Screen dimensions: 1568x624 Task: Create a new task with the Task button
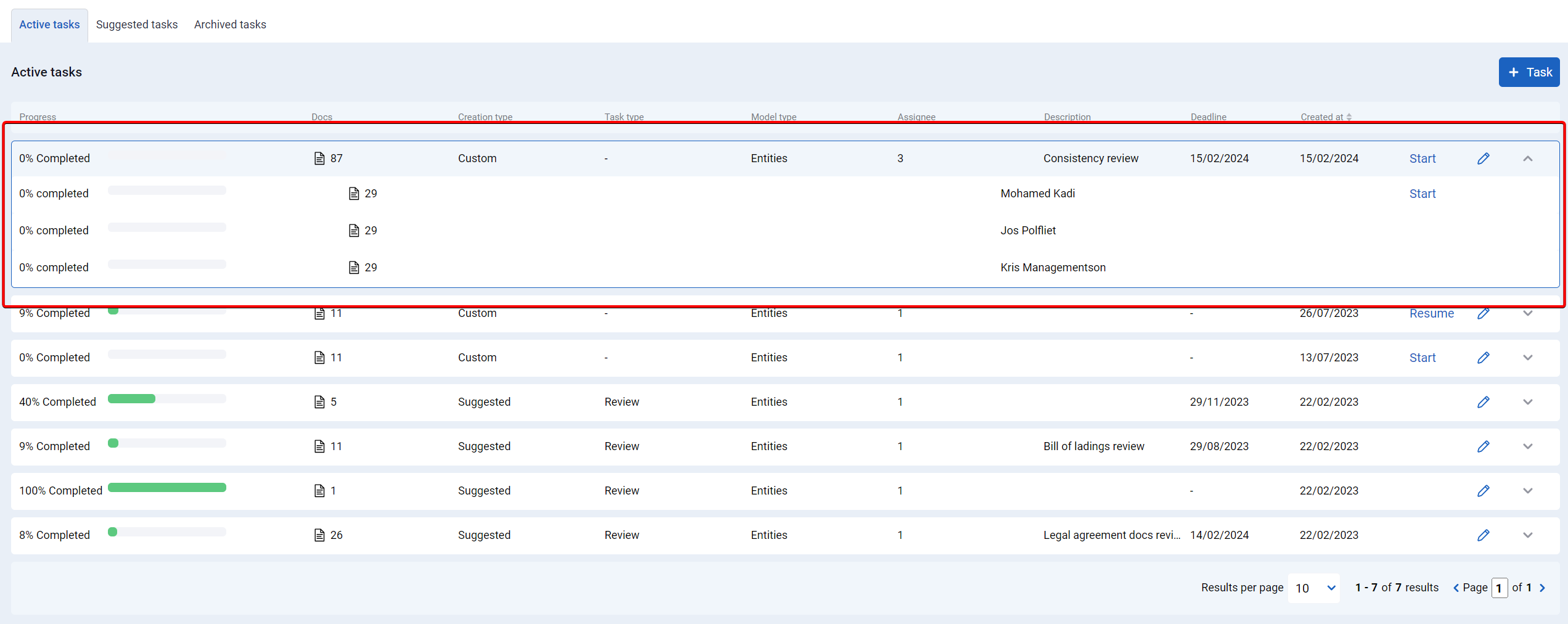pos(1529,72)
